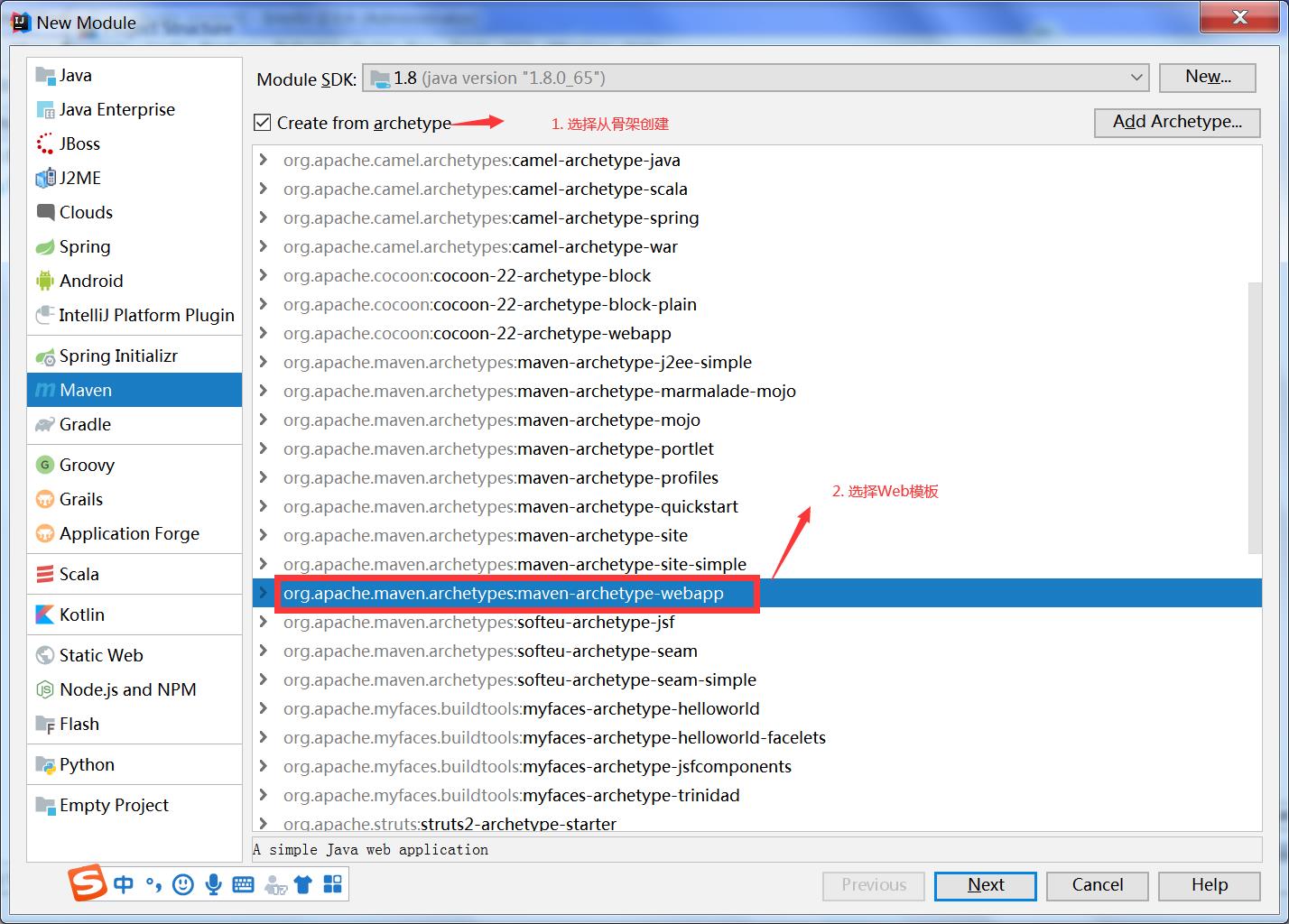
Task: Click the archetype list vertical scrollbar
Action: (1255, 417)
